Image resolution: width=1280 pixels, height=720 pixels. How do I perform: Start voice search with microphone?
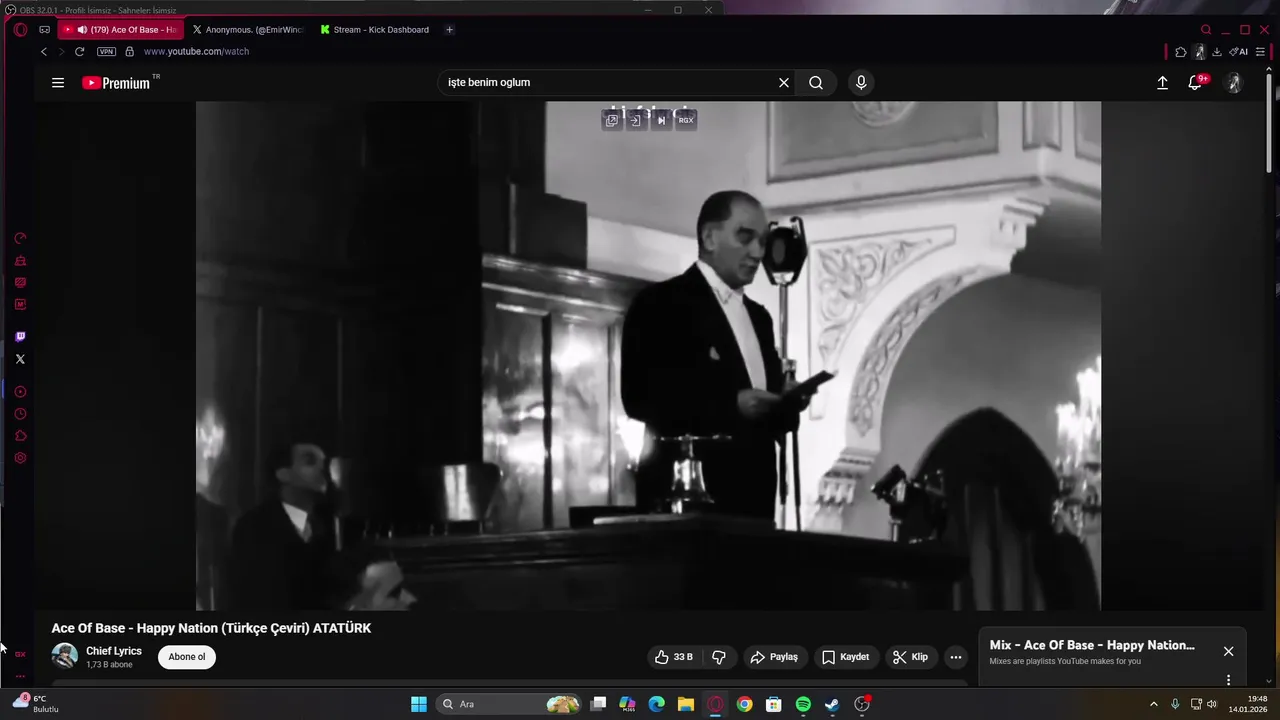coord(861,83)
